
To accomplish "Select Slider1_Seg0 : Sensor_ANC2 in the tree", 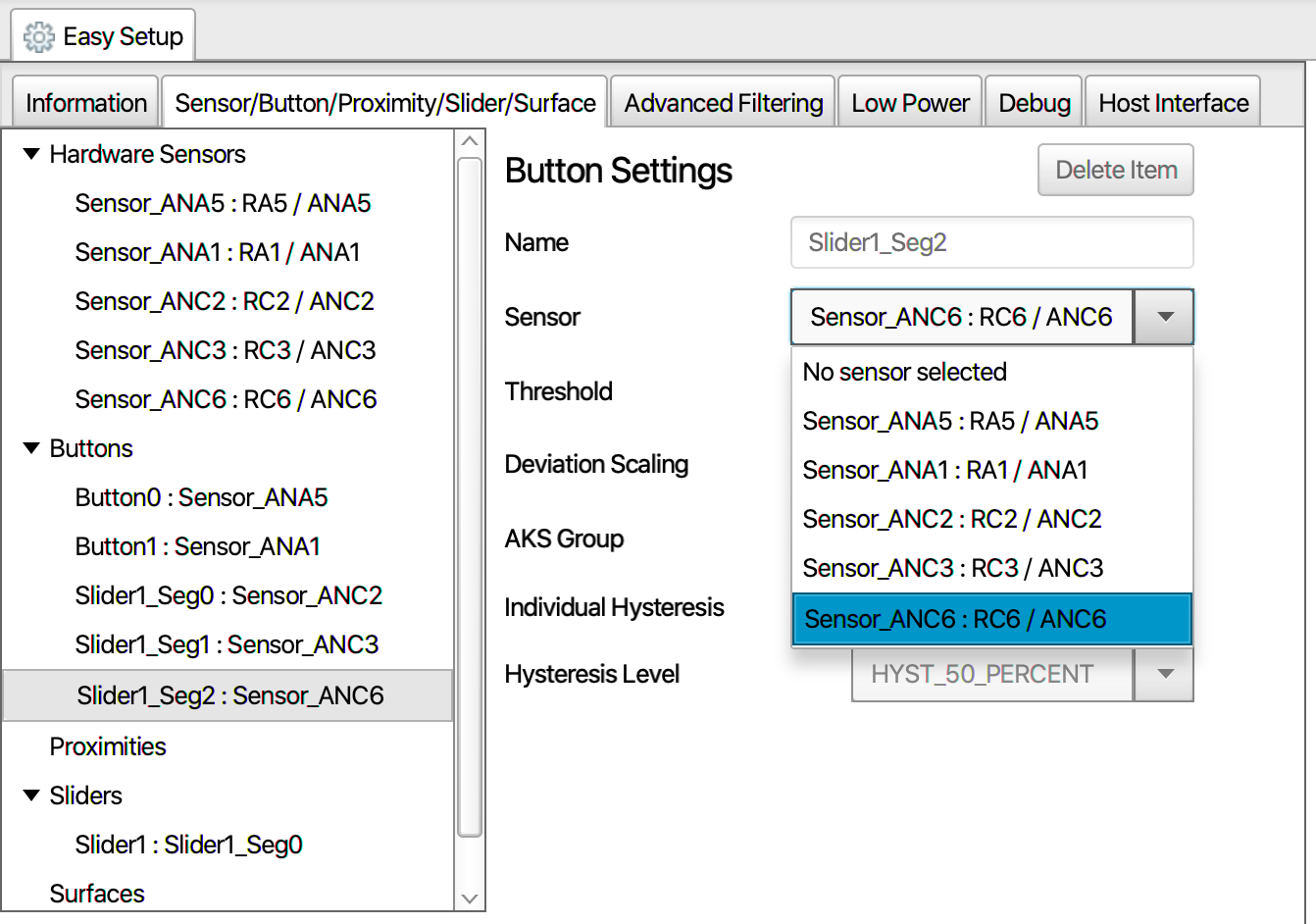I will (228, 595).
